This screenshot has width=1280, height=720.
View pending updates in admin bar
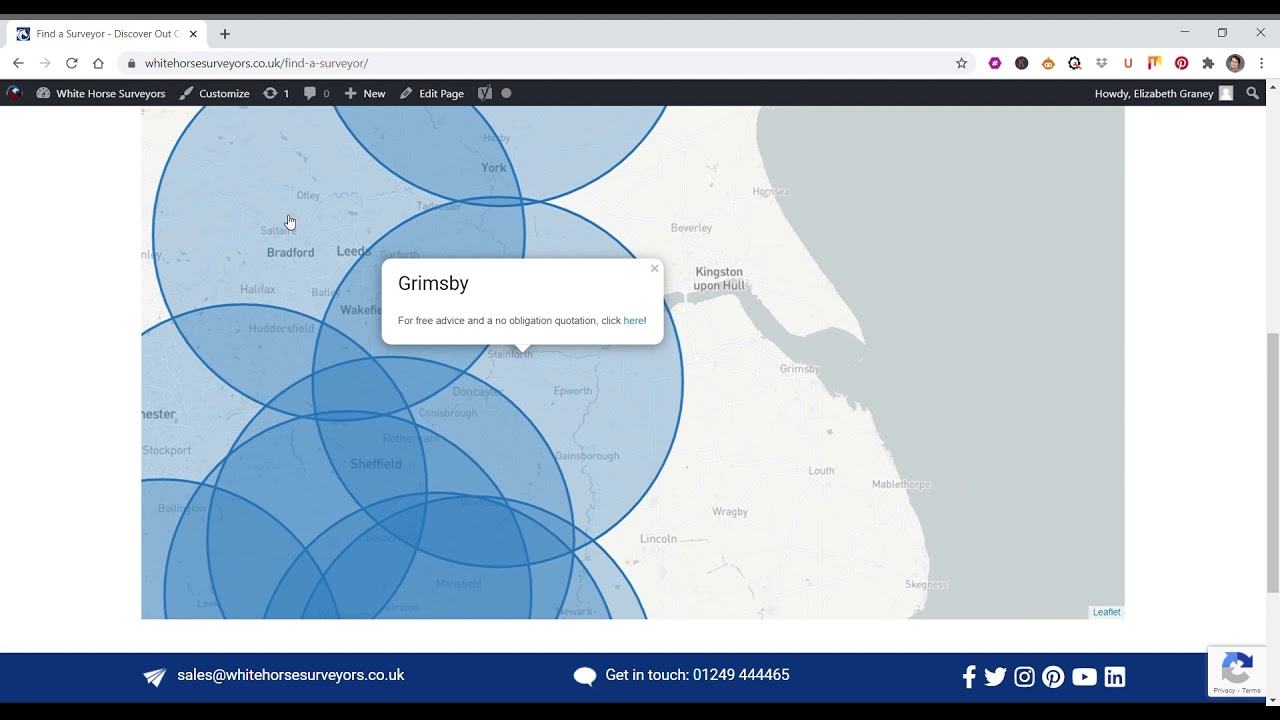[x=276, y=93]
